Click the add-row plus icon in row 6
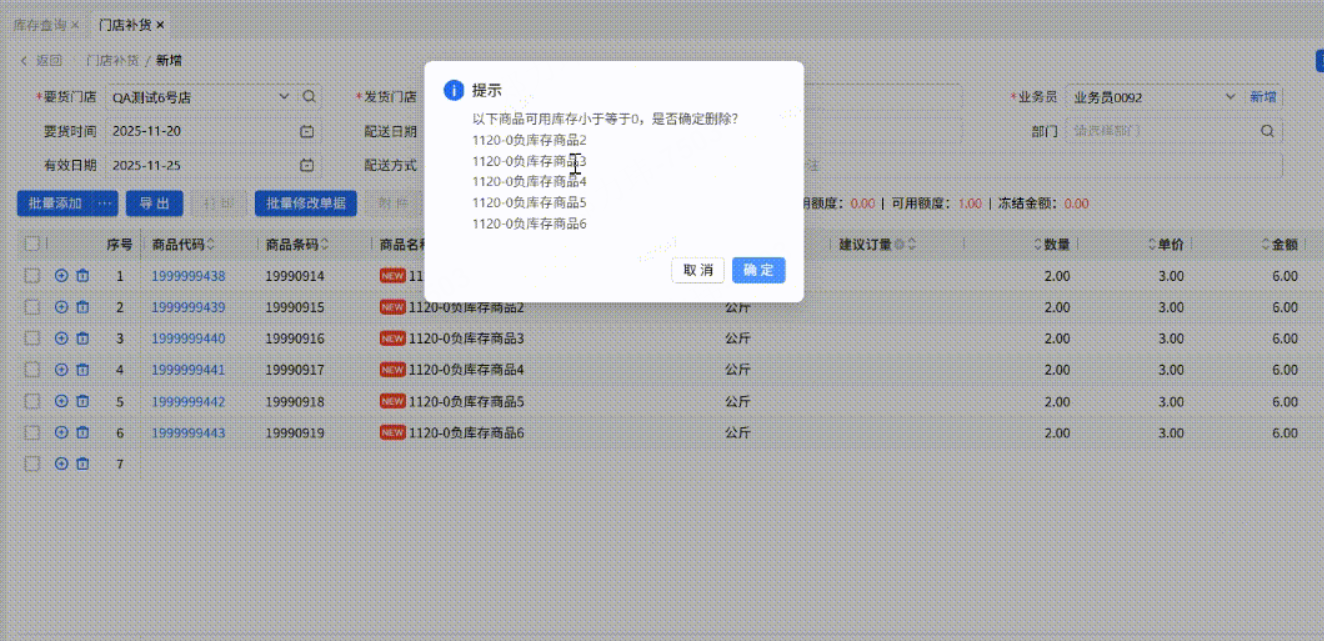1324x641 pixels. click(61, 433)
